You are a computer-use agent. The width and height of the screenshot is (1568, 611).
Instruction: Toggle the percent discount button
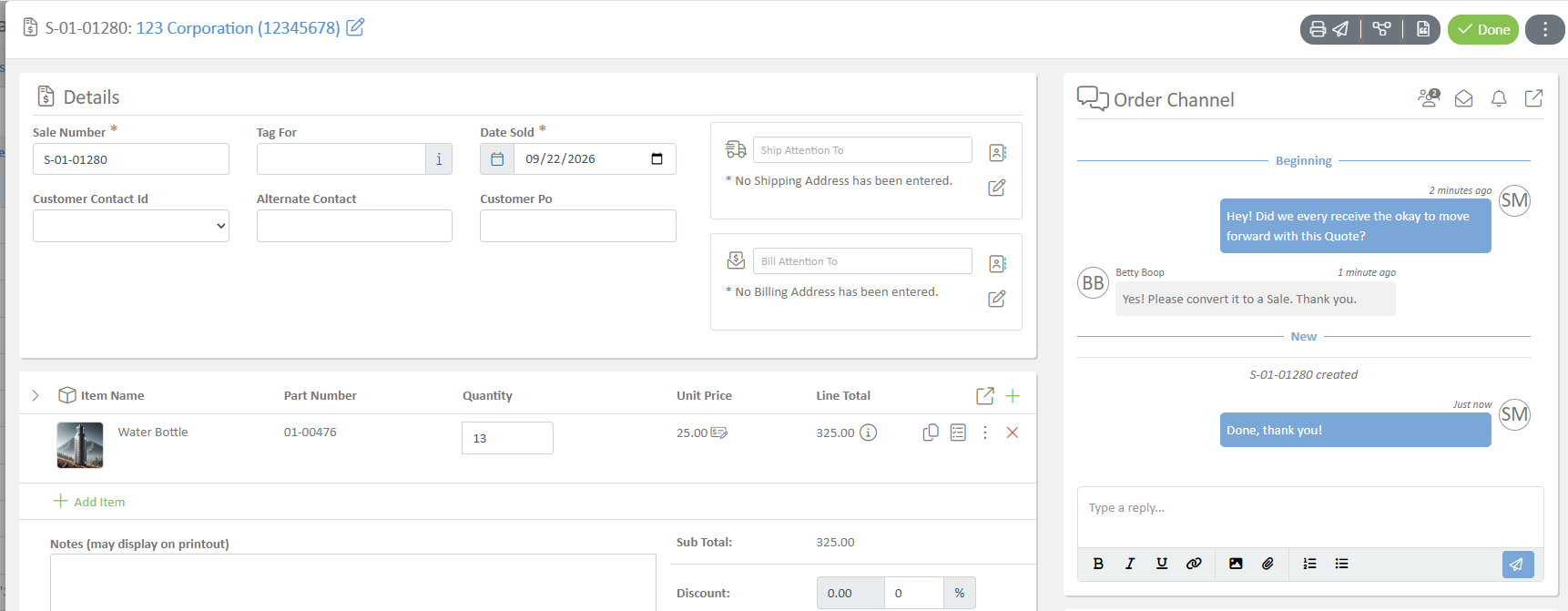(x=960, y=593)
